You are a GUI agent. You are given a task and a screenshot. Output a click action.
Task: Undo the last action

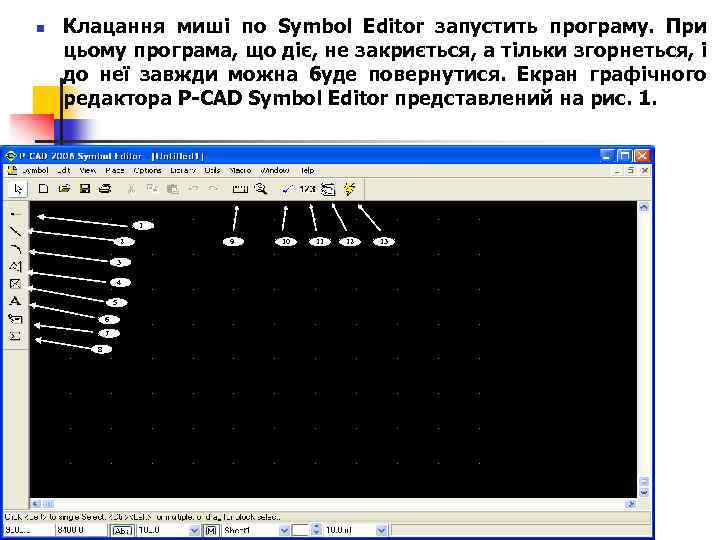[193, 188]
